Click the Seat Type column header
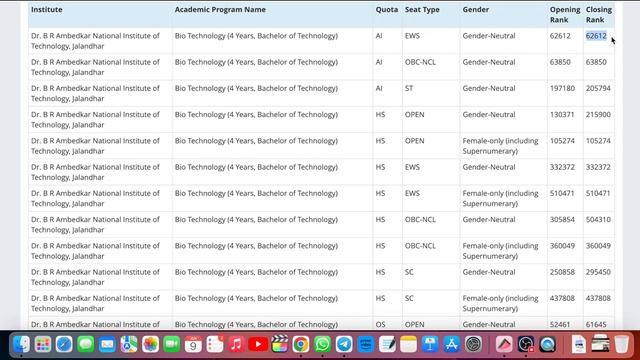Viewport: 640px width, 360px height. pyautogui.click(x=422, y=9)
